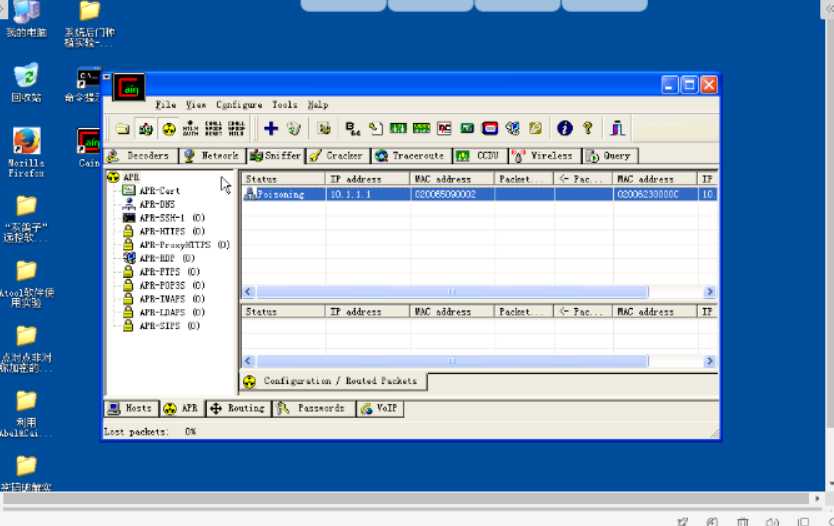
Task: Open the Help menu
Action: [318, 105]
